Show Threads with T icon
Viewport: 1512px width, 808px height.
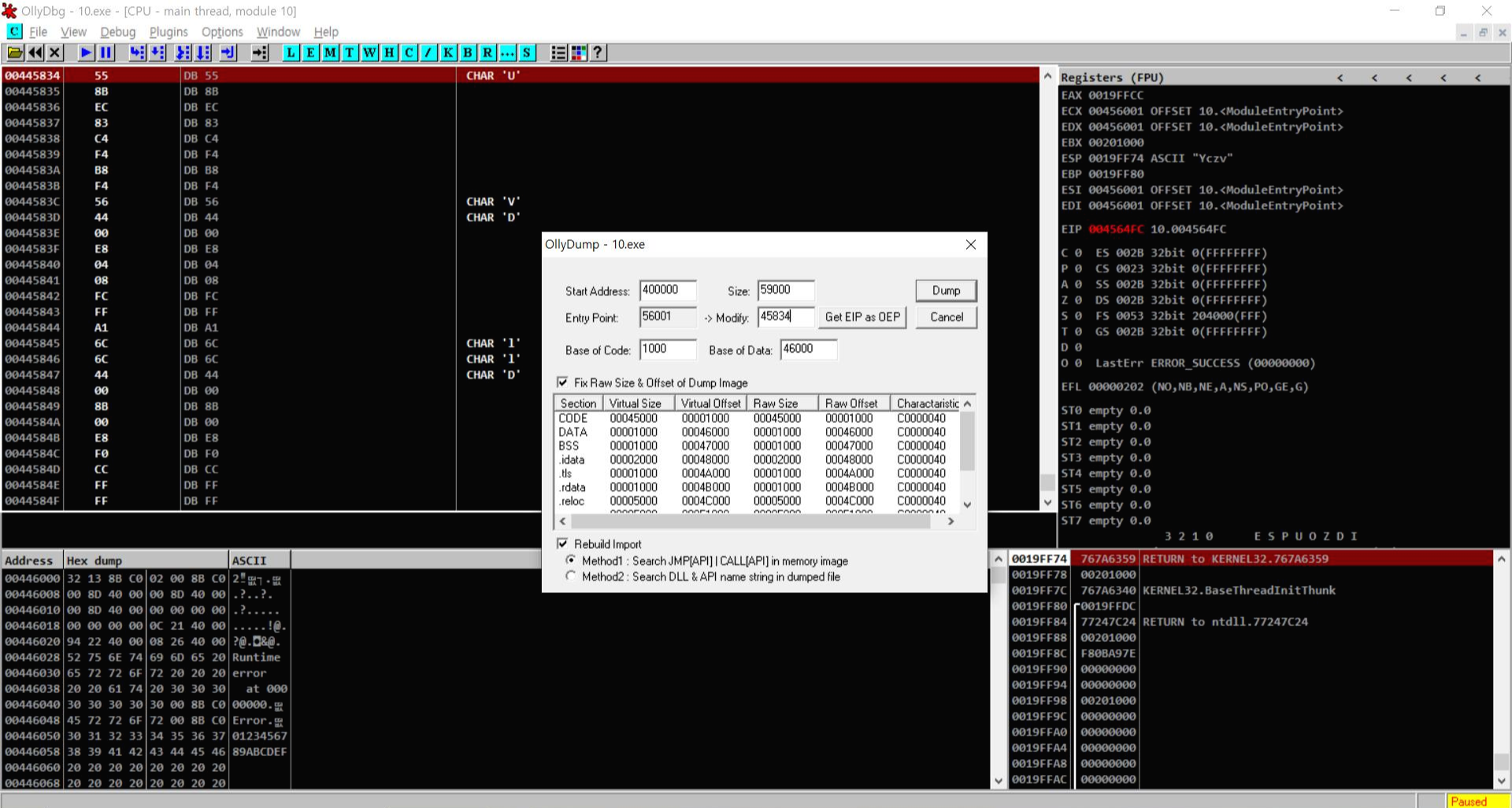tap(350, 53)
